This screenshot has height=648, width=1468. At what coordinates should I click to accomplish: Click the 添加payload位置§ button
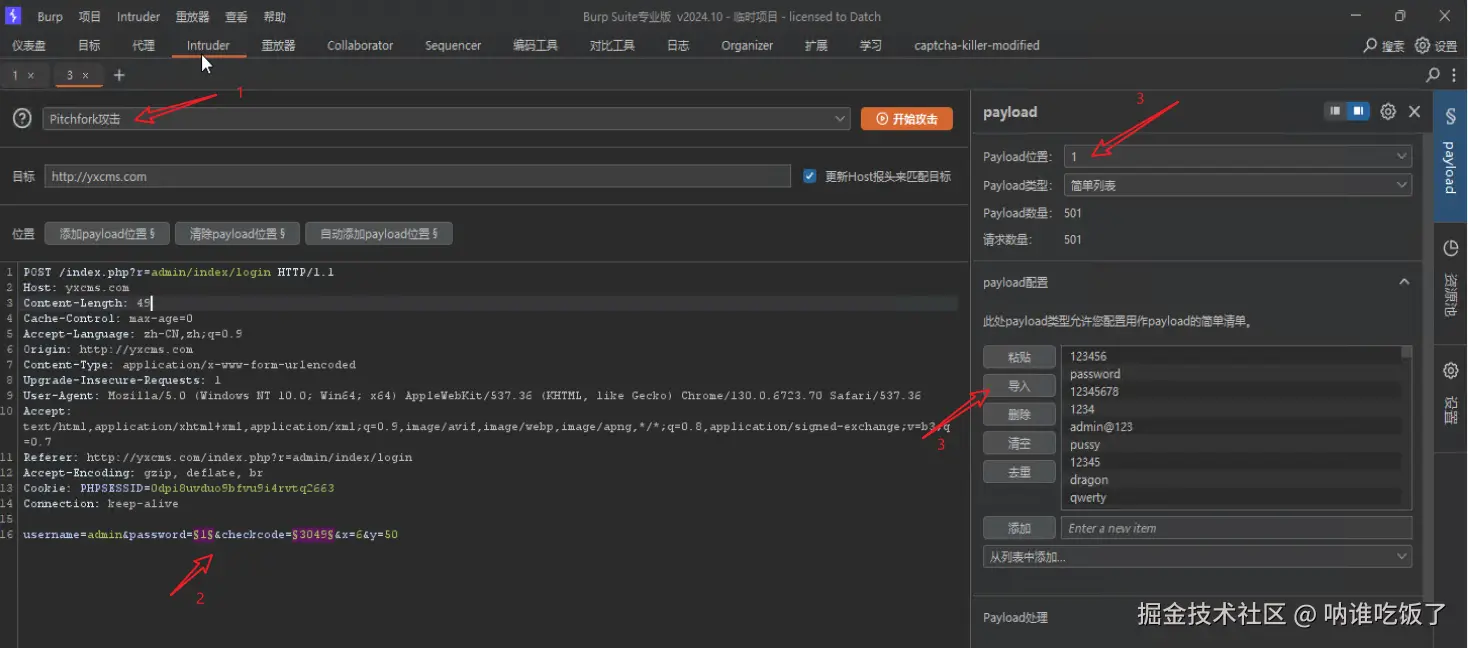[x=107, y=234]
